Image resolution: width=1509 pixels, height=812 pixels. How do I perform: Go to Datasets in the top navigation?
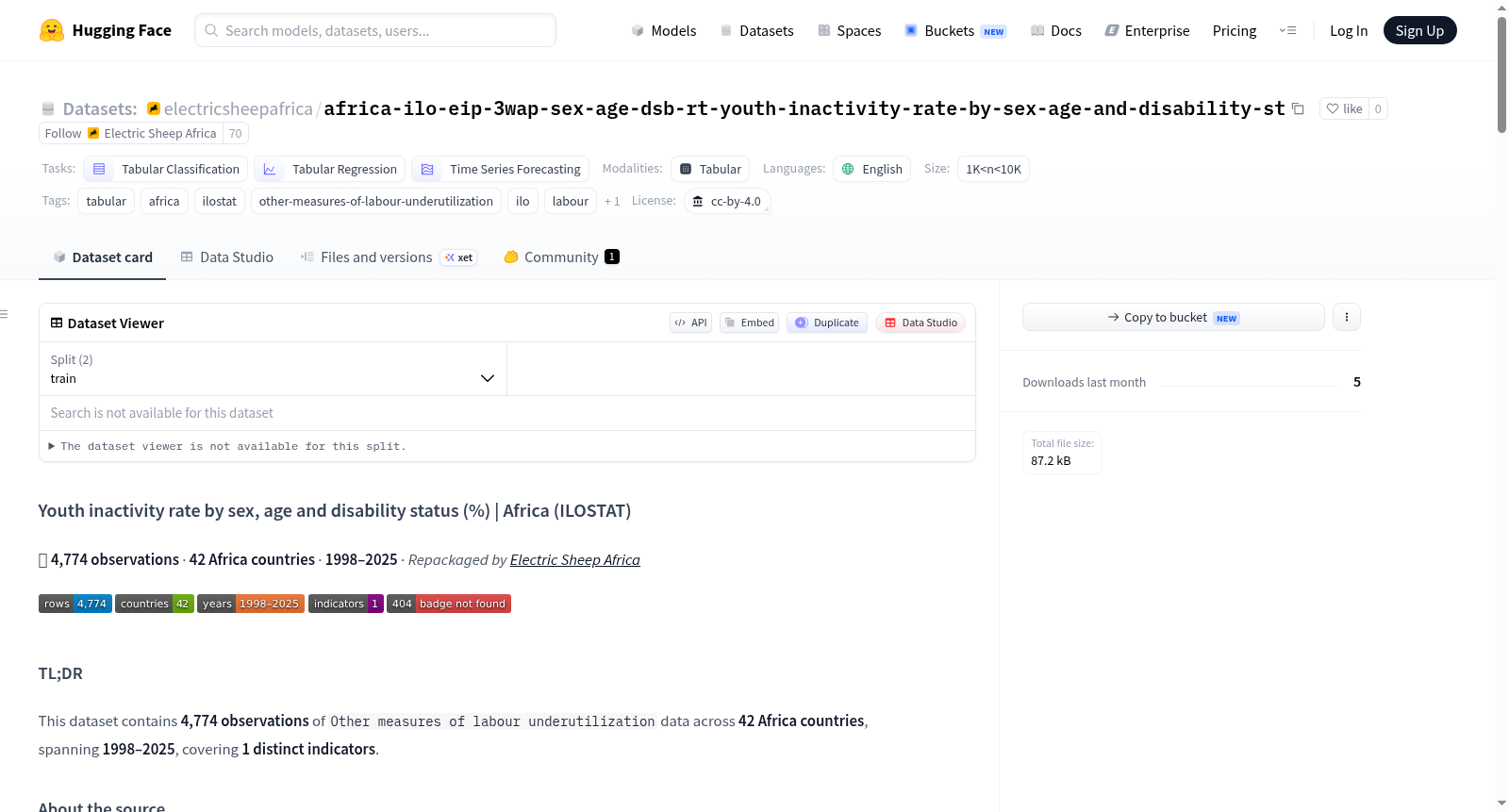[x=756, y=30]
